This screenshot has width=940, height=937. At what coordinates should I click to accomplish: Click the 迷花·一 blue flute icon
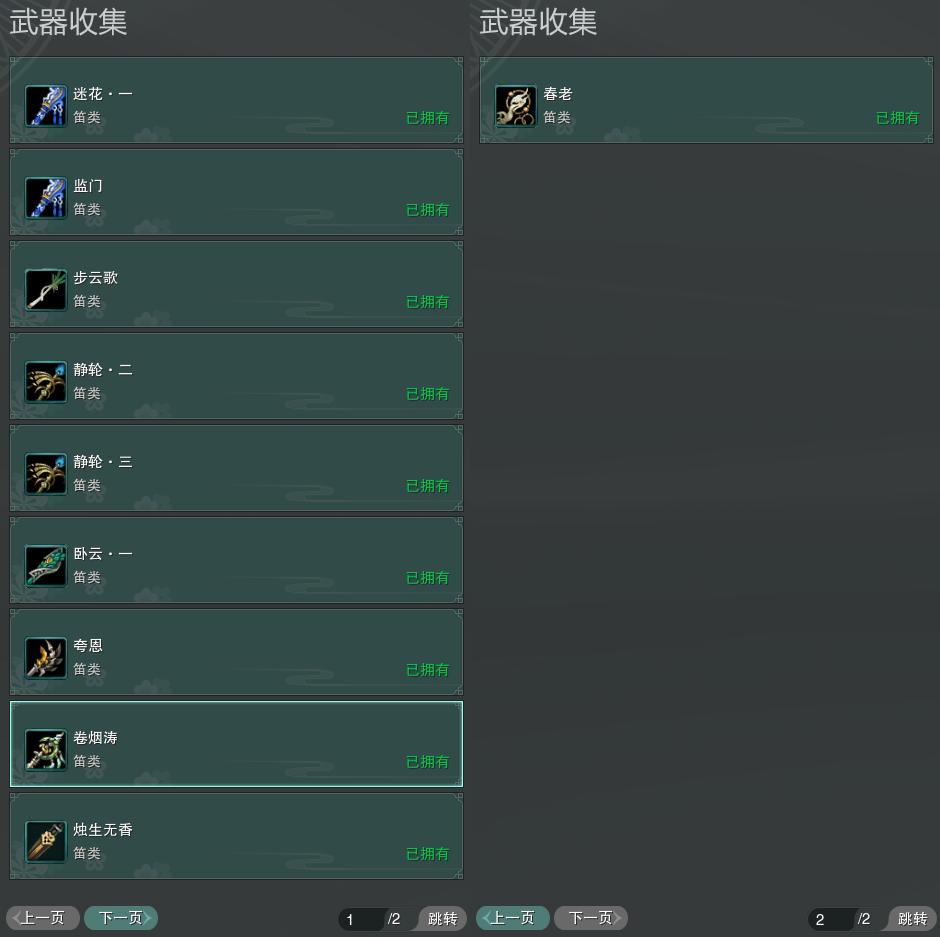[x=46, y=106]
